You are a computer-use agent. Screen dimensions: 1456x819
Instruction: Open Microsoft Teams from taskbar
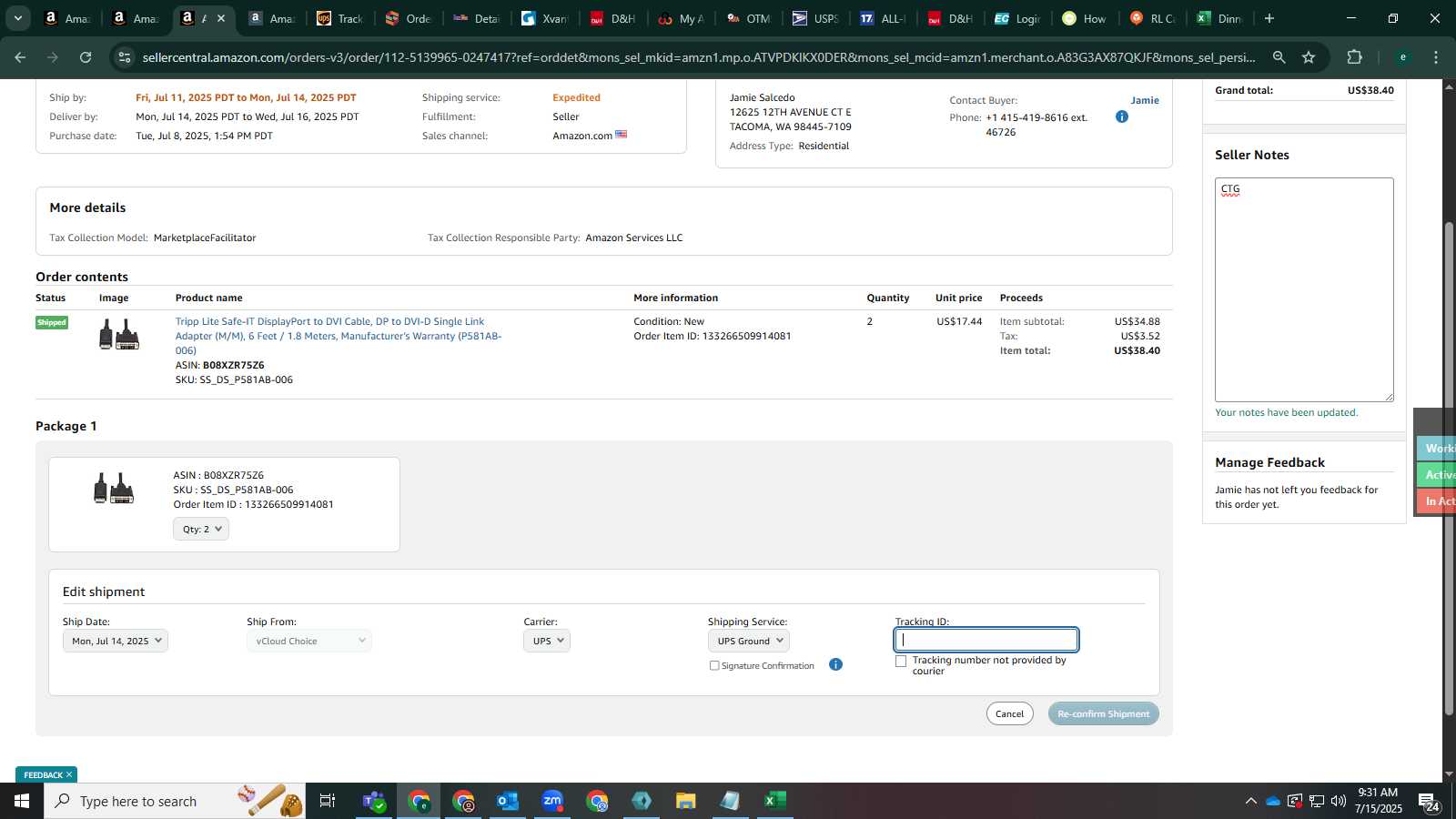pyautogui.click(x=373, y=801)
